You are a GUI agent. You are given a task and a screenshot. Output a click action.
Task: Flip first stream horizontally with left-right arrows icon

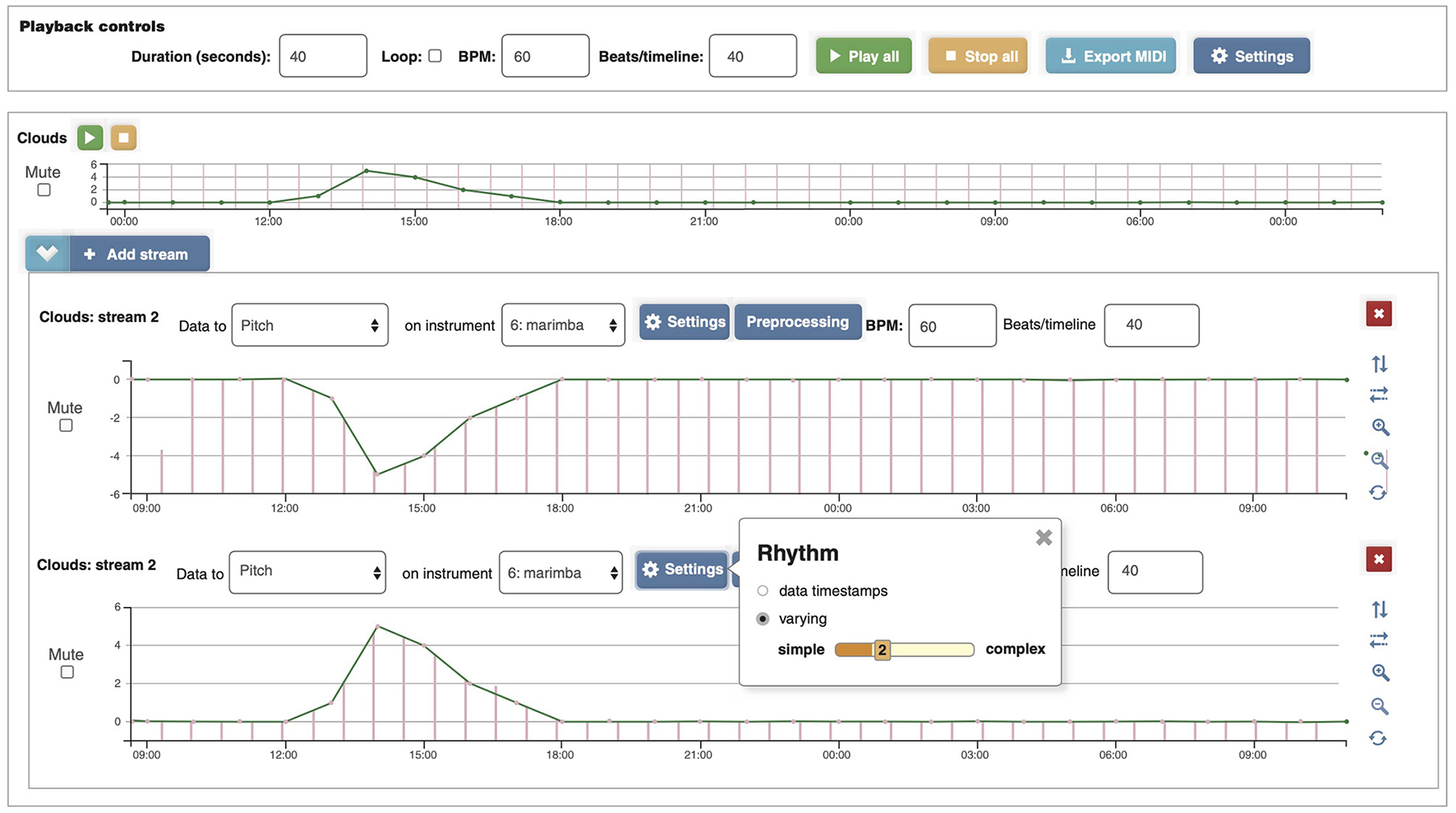click(x=1379, y=395)
